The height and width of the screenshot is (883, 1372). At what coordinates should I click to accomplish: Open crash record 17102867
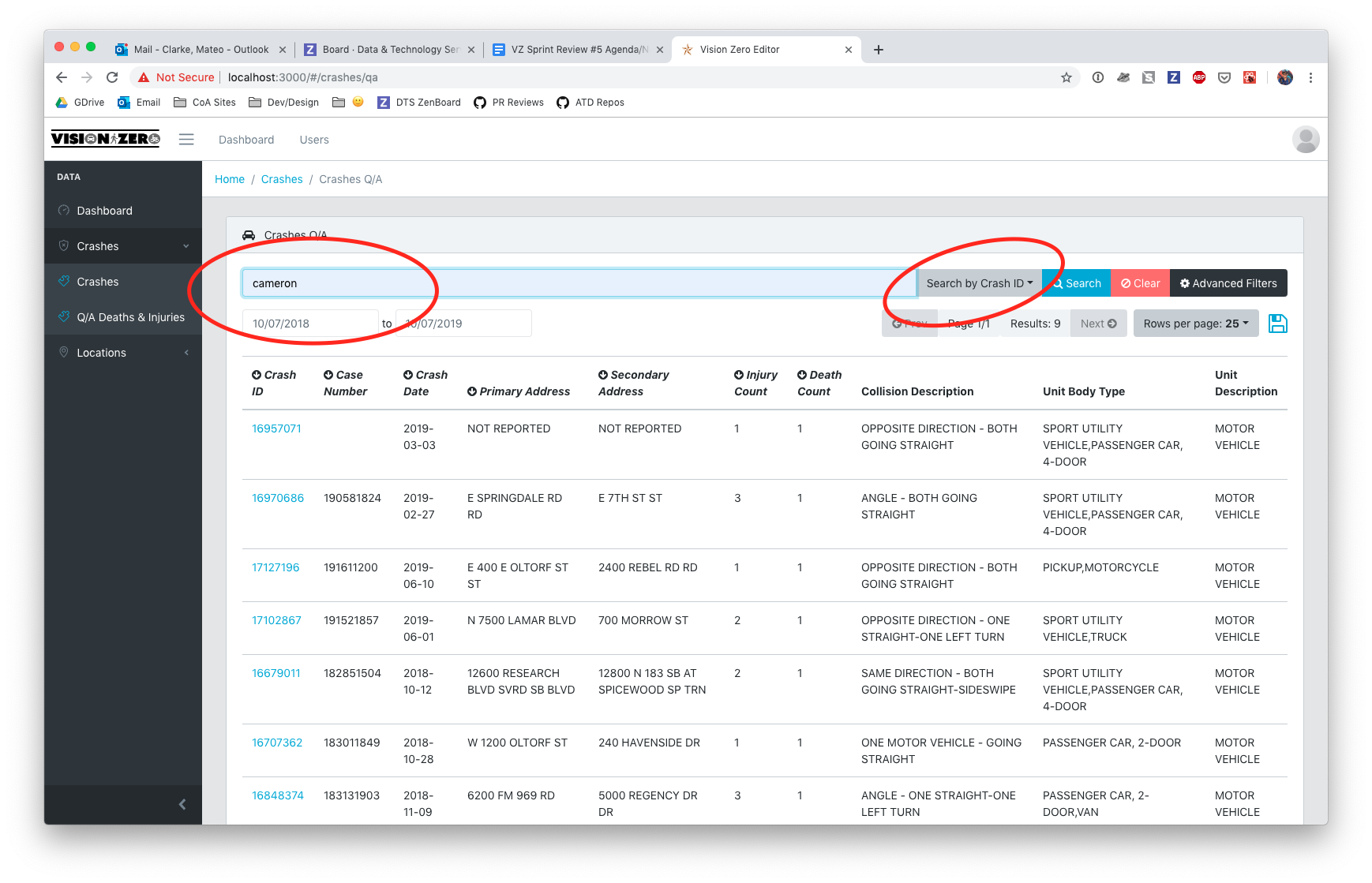[x=276, y=620]
